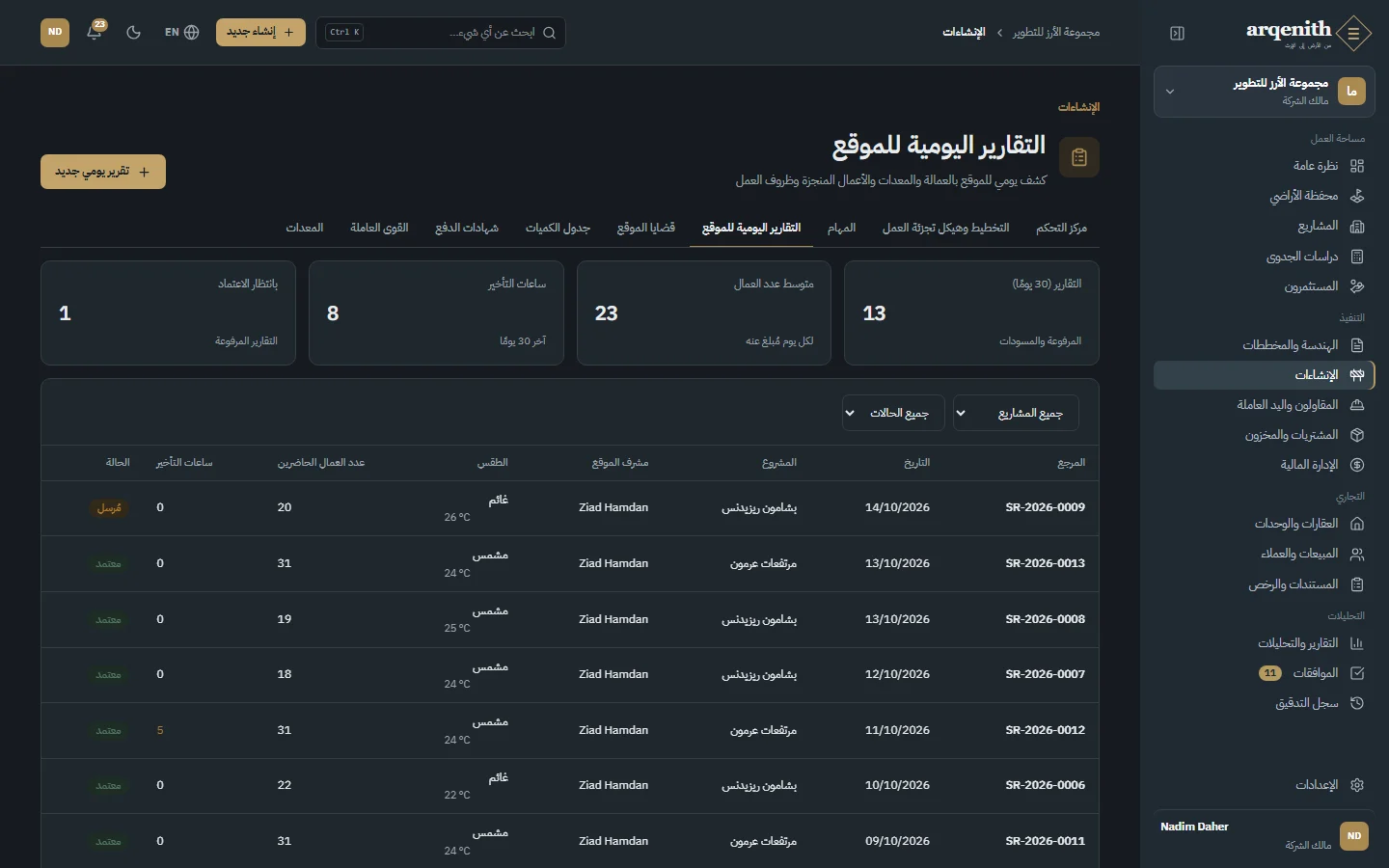
Task: Switch to جدول الكميات tab
Action: point(558,228)
